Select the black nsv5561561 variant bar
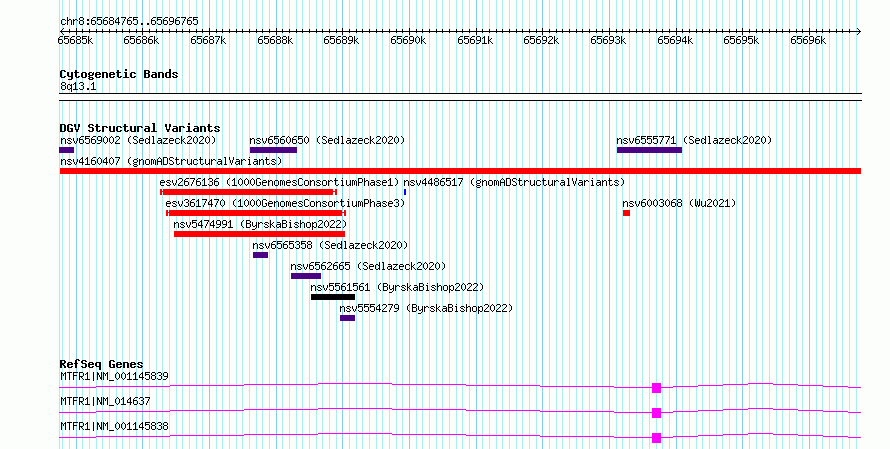The image size is (890, 449). (x=333, y=297)
